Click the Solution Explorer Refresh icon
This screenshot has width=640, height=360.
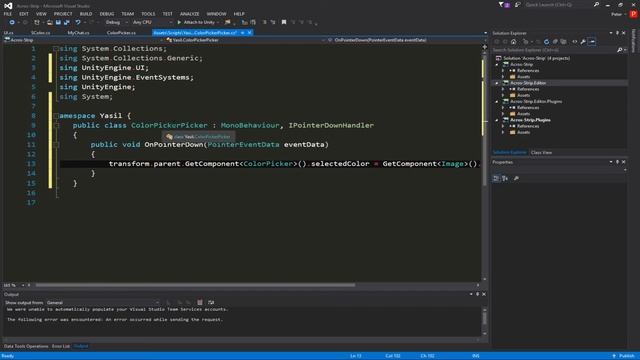pos(546,42)
